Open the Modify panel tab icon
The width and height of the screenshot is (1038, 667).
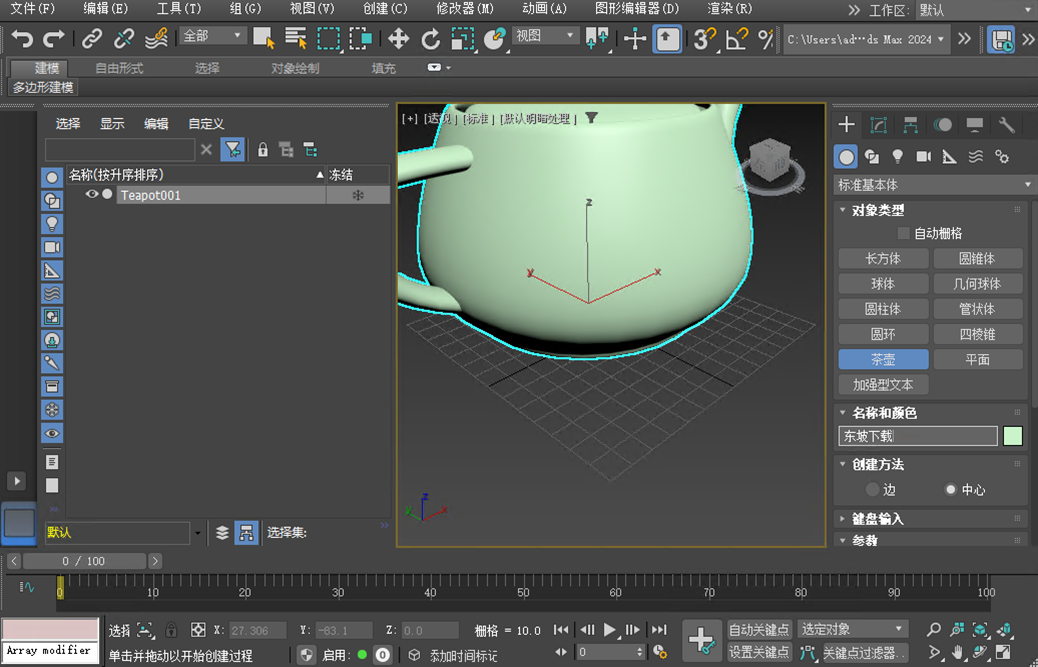878,124
